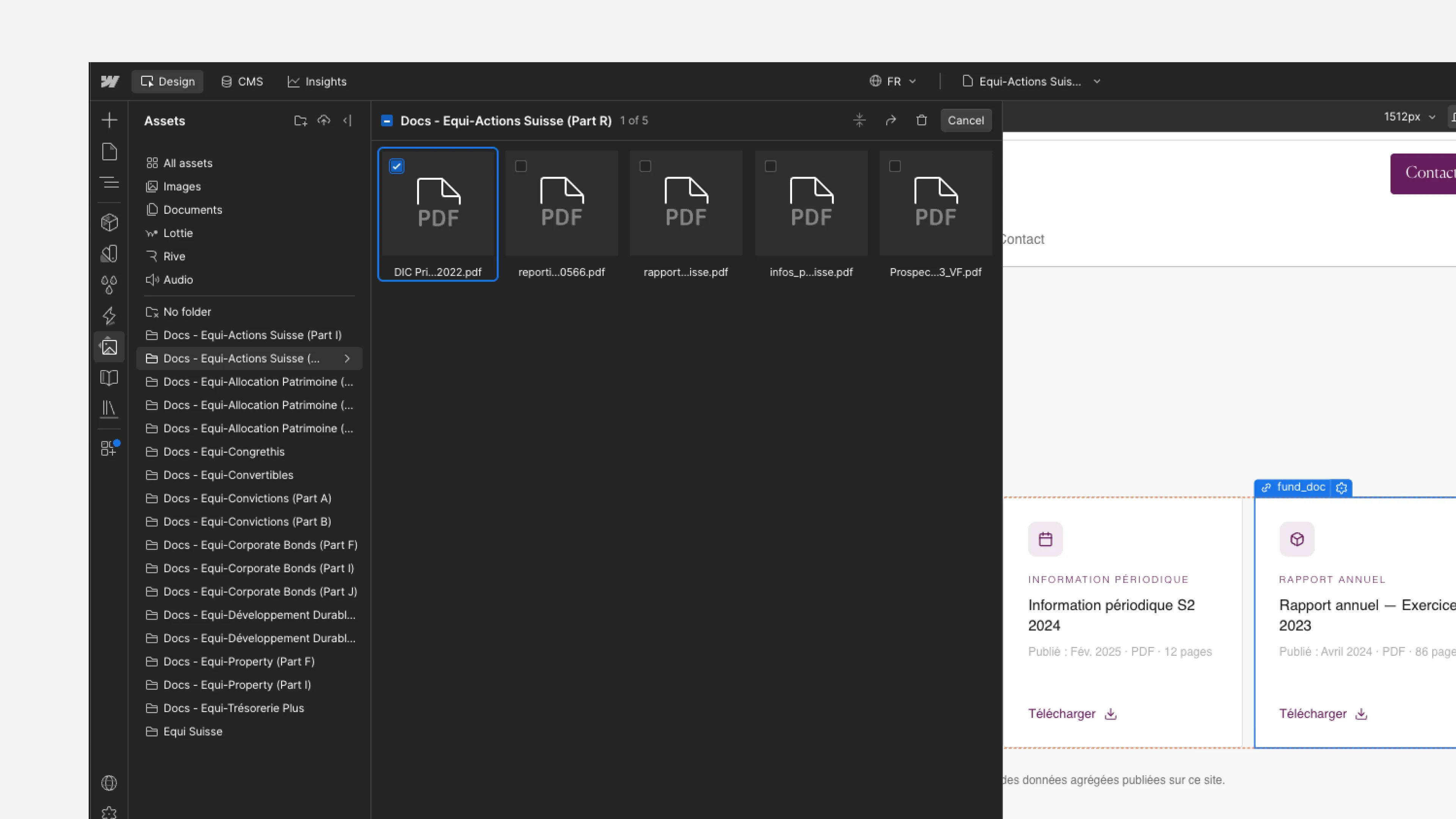Click Télécharger on Information périodique card
The width and height of the screenshot is (1456, 819).
point(1062,714)
